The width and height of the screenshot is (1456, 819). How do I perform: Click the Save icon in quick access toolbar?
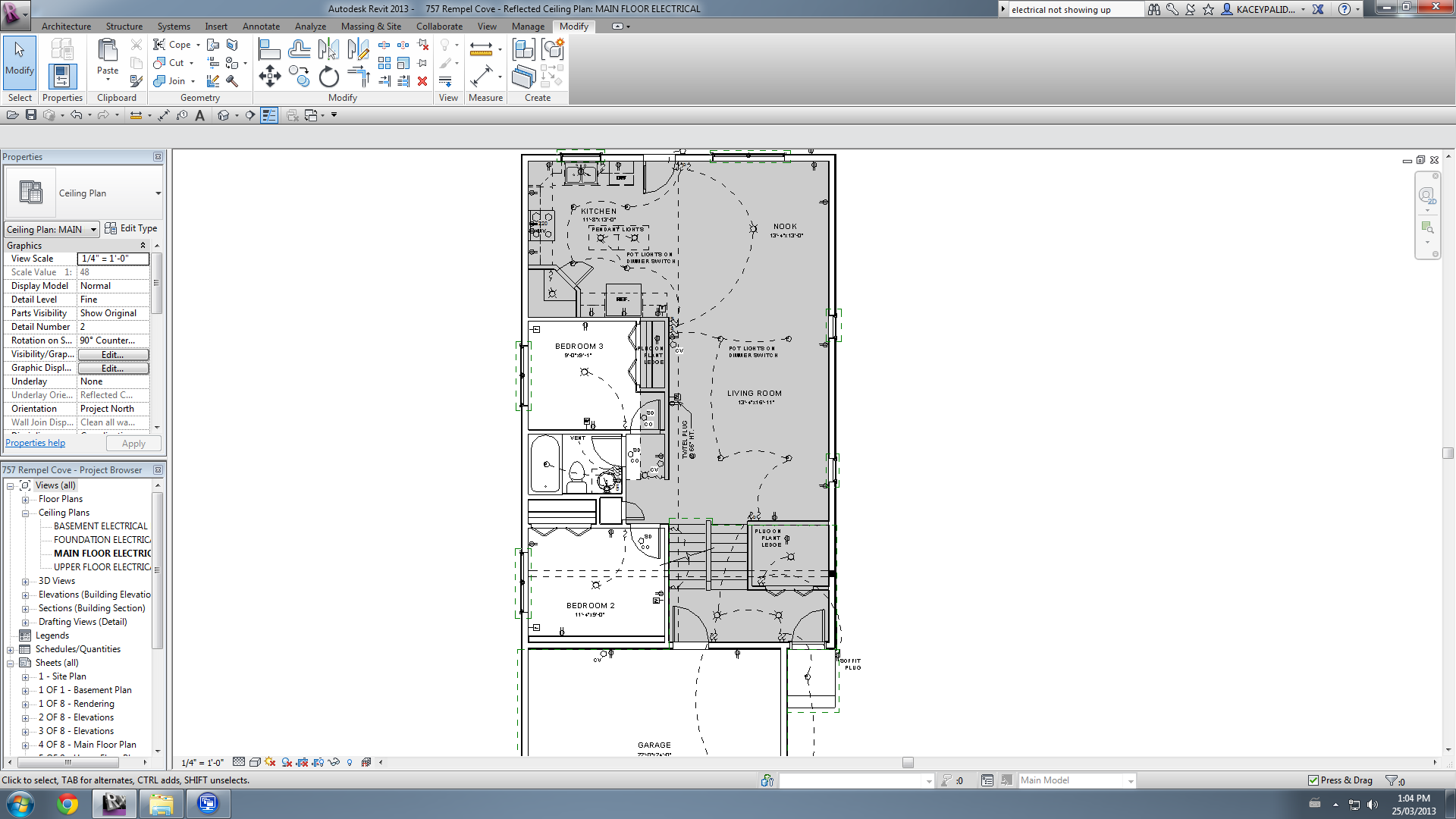(x=31, y=115)
